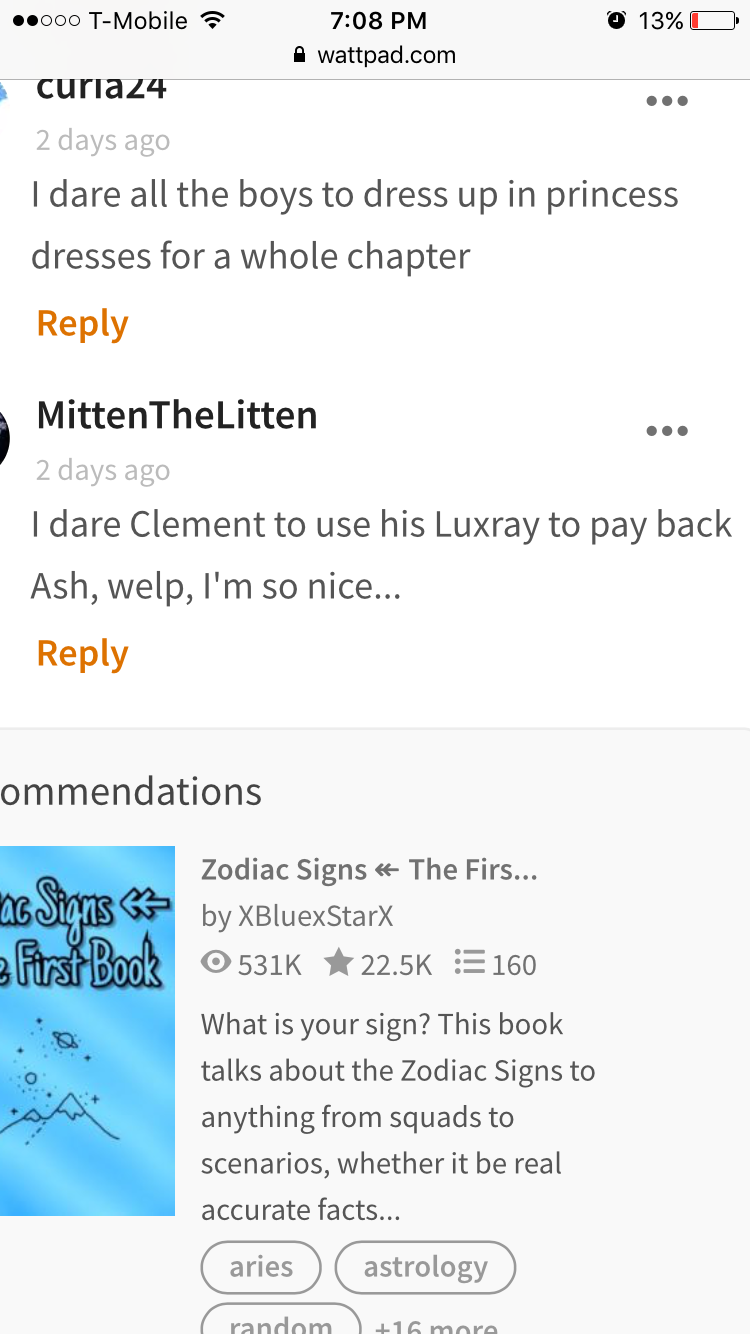Image resolution: width=750 pixels, height=1334 pixels.
Task: Reply to curia24's princess dresses comment
Action: 83,323
